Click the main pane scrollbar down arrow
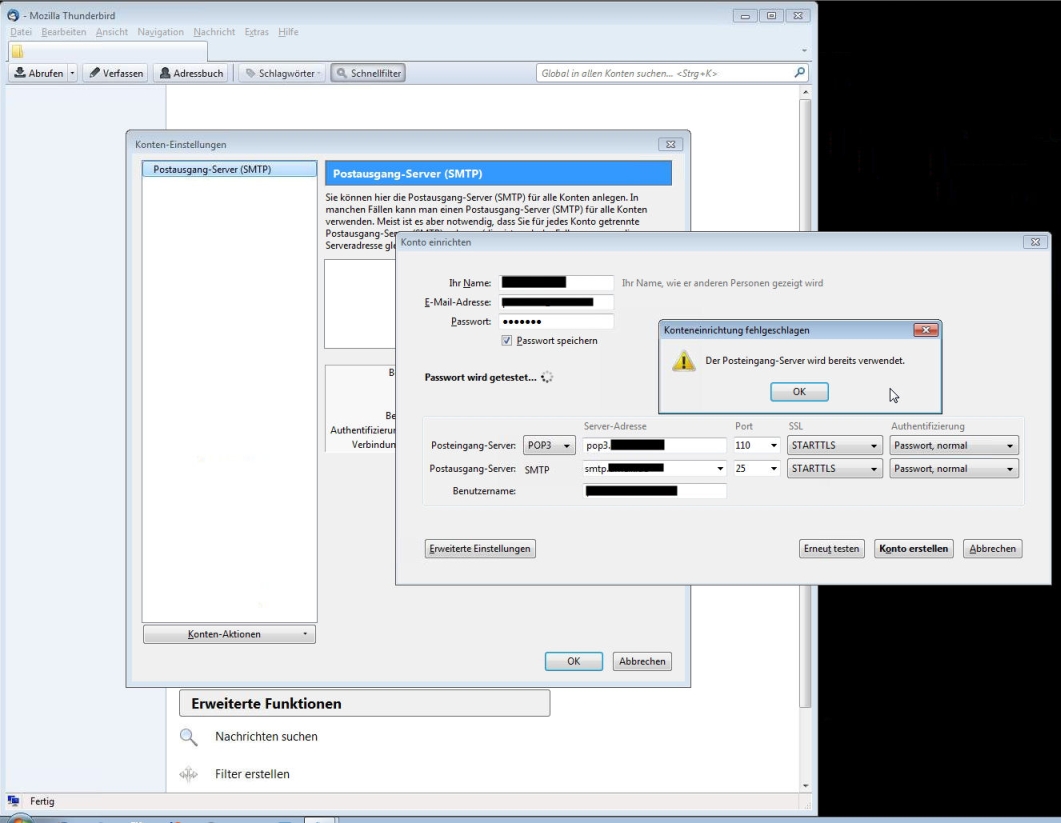 pyautogui.click(x=805, y=786)
